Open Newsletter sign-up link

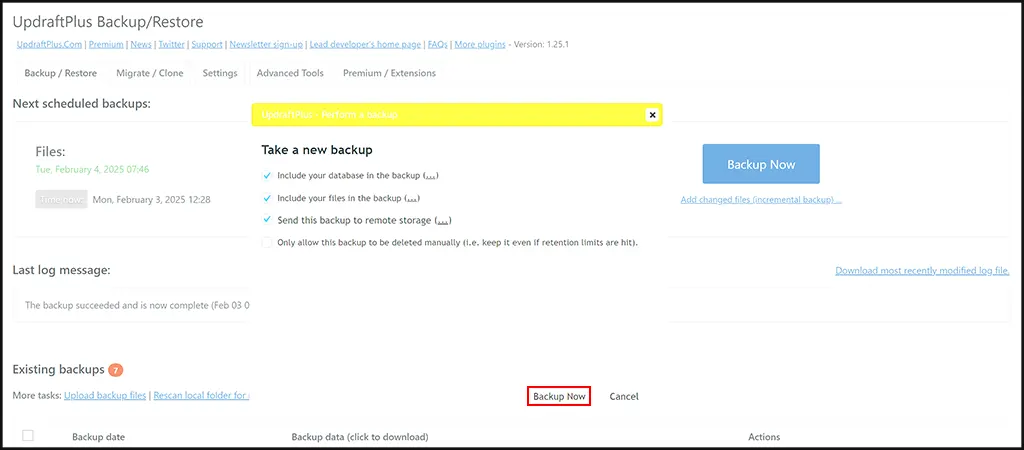pyautogui.click(x=266, y=44)
